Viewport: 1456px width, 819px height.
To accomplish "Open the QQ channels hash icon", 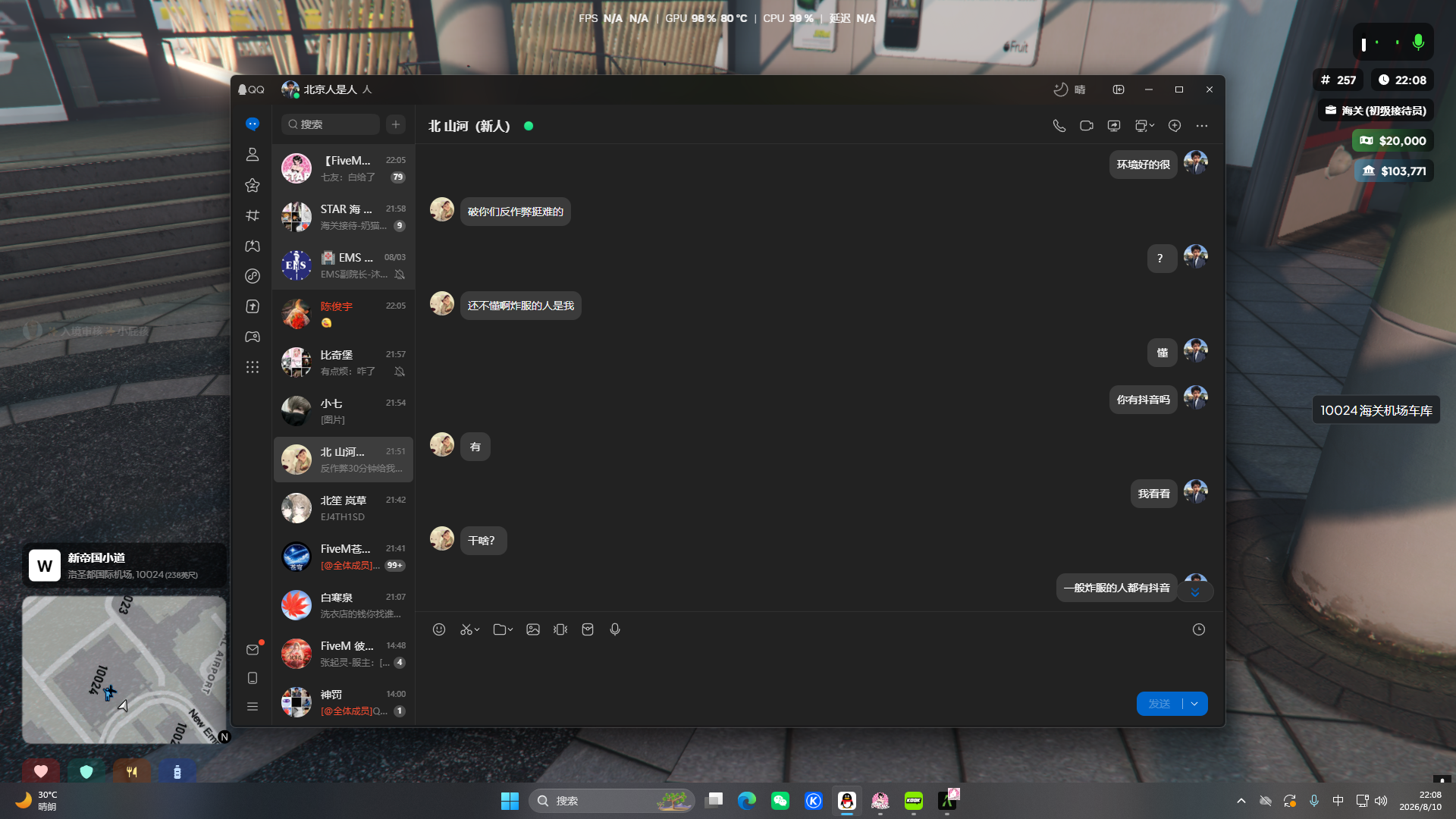I will pyautogui.click(x=253, y=215).
